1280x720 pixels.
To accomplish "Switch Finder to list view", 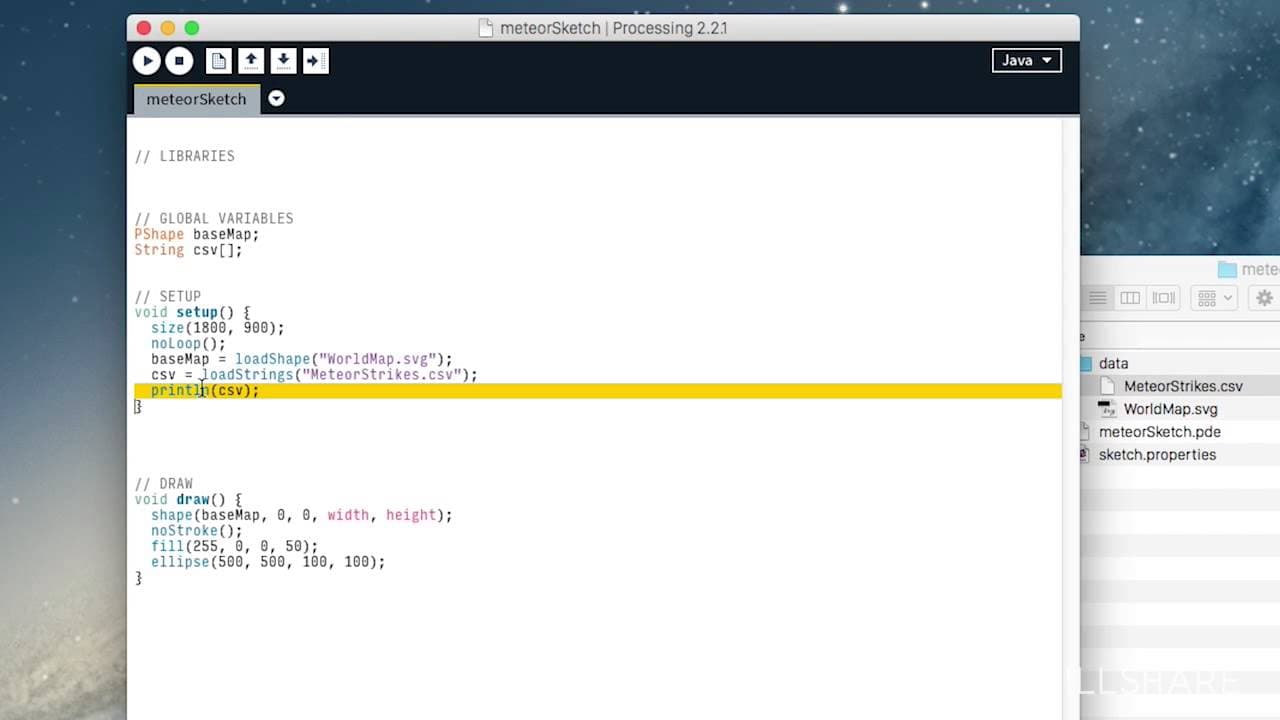I will coord(1098,298).
